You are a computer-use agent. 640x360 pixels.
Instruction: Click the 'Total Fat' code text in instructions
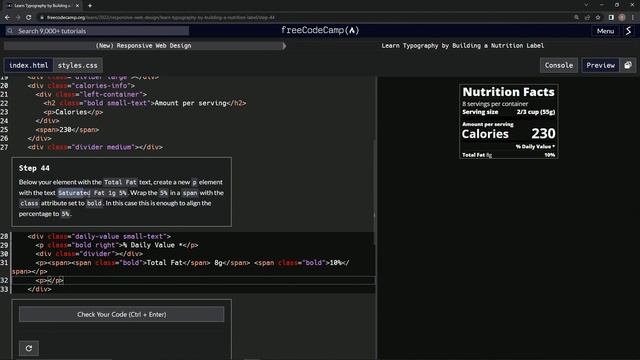click(x=120, y=182)
